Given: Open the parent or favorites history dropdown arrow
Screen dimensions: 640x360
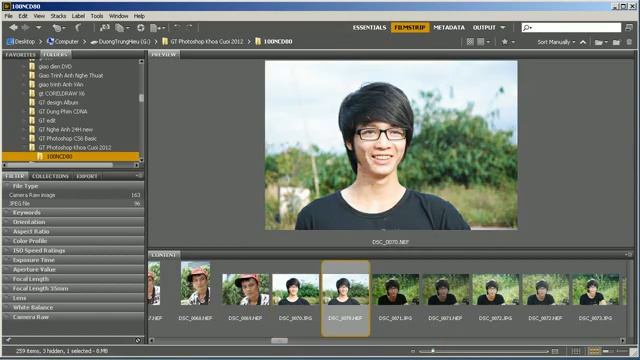Looking at the screenshot, I should 38,28.
